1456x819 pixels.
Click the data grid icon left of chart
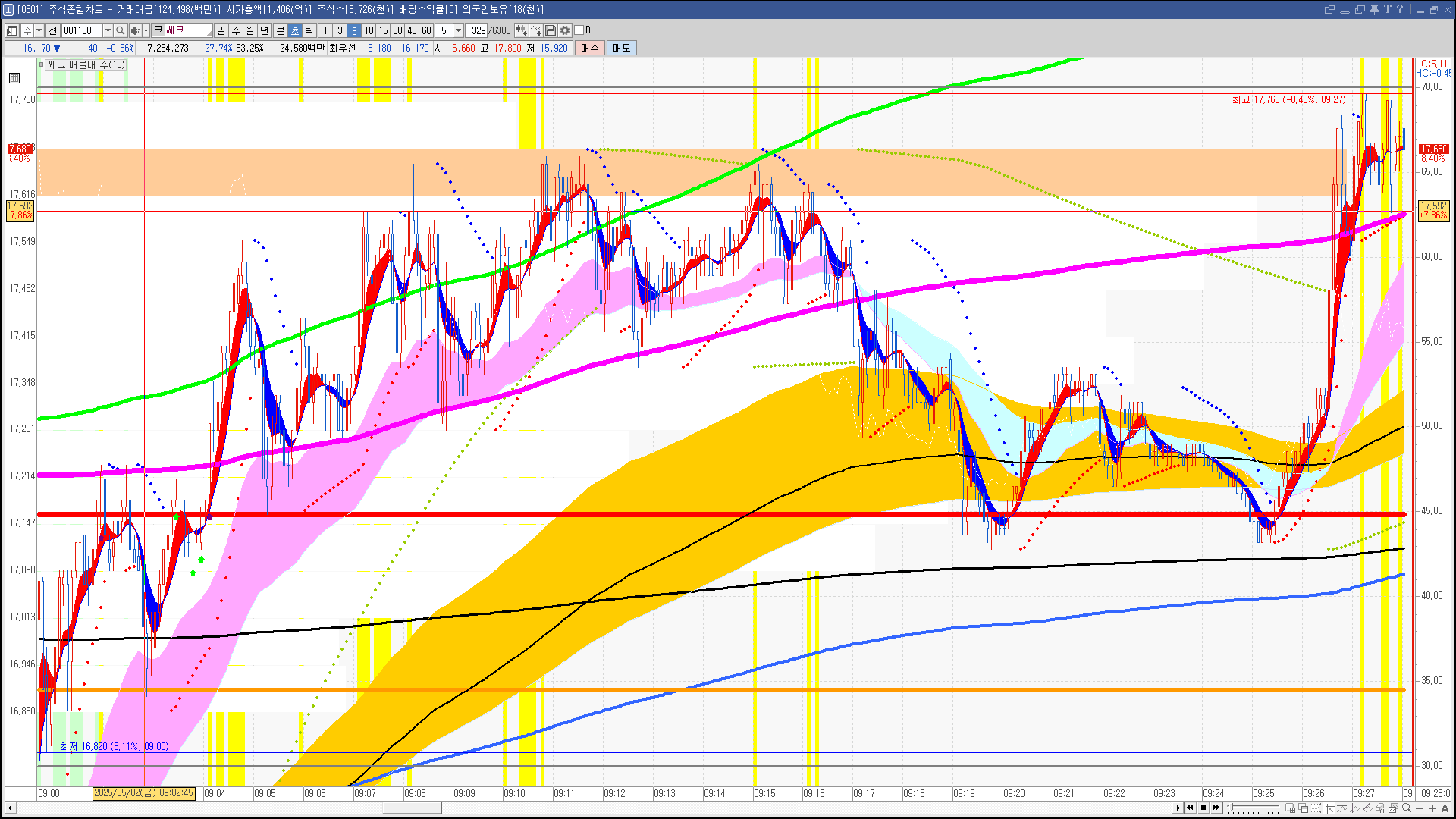click(x=14, y=78)
